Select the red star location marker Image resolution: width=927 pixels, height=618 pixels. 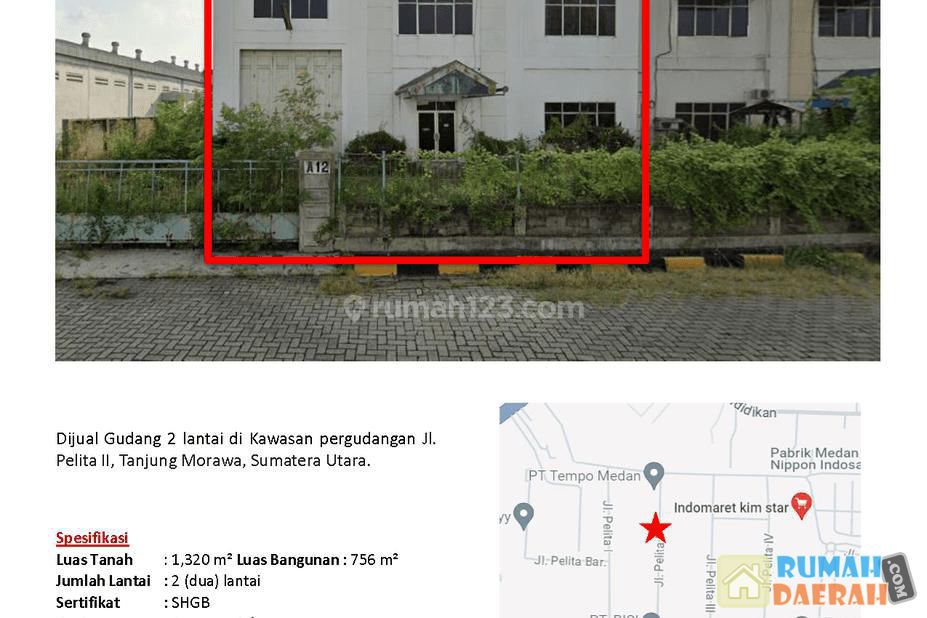655,528
